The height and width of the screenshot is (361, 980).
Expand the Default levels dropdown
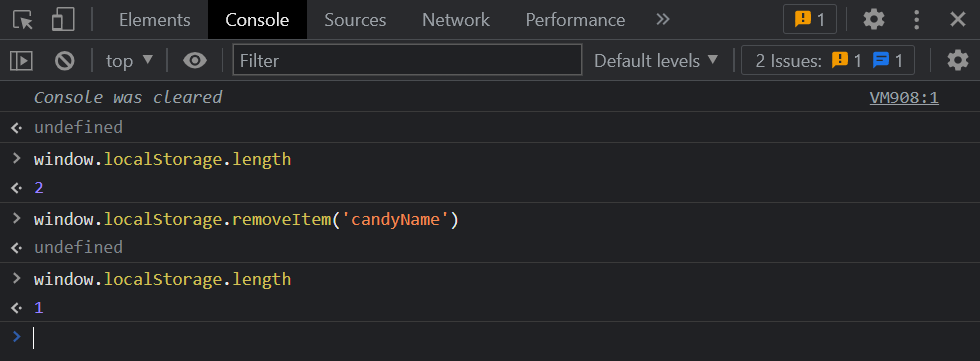pyautogui.click(x=656, y=61)
